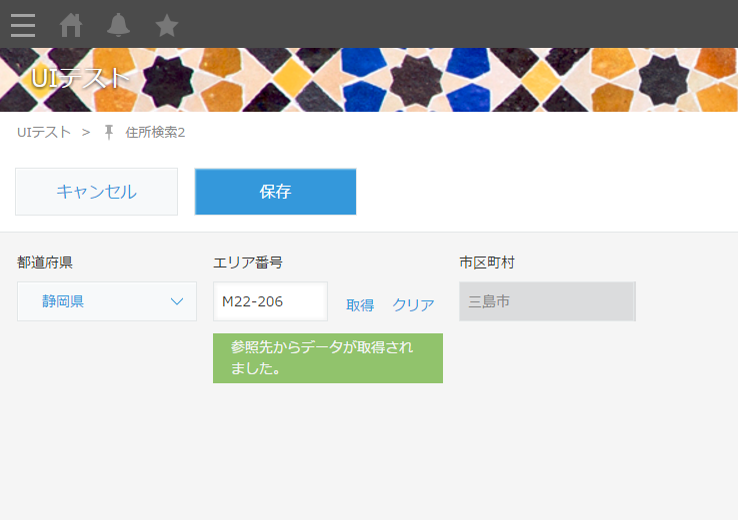The height and width of the screenshot is (520, 738).
Task: Click the エリア番号 field label
Action: coord(248,262)
